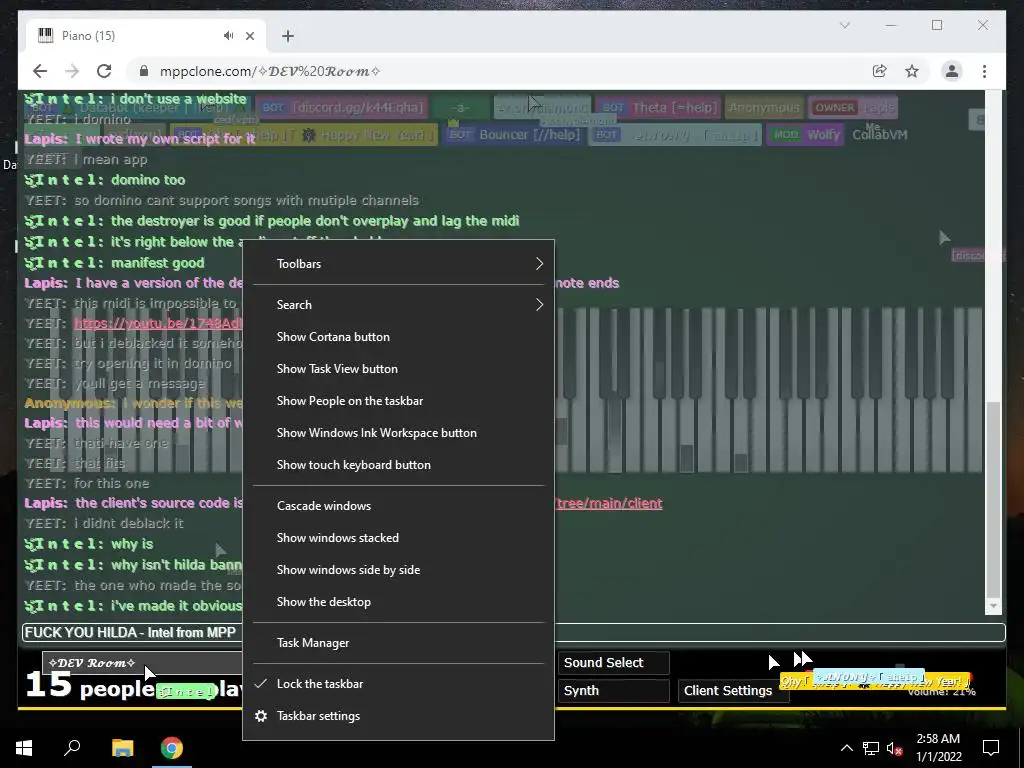Show hidden system tray icons
This screenshot has height=768, width=1024.
846,748
